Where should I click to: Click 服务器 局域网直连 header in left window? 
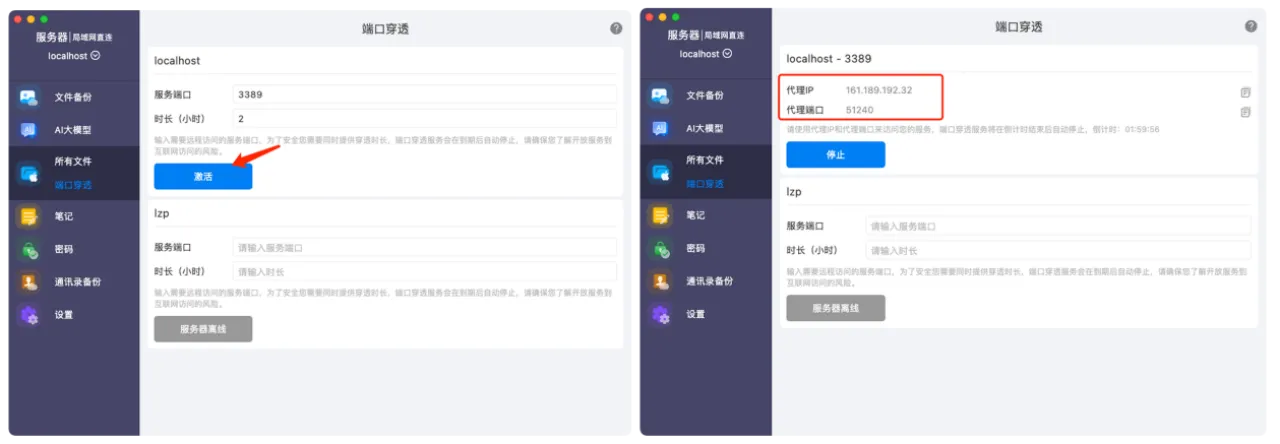(x=74, y=37)
